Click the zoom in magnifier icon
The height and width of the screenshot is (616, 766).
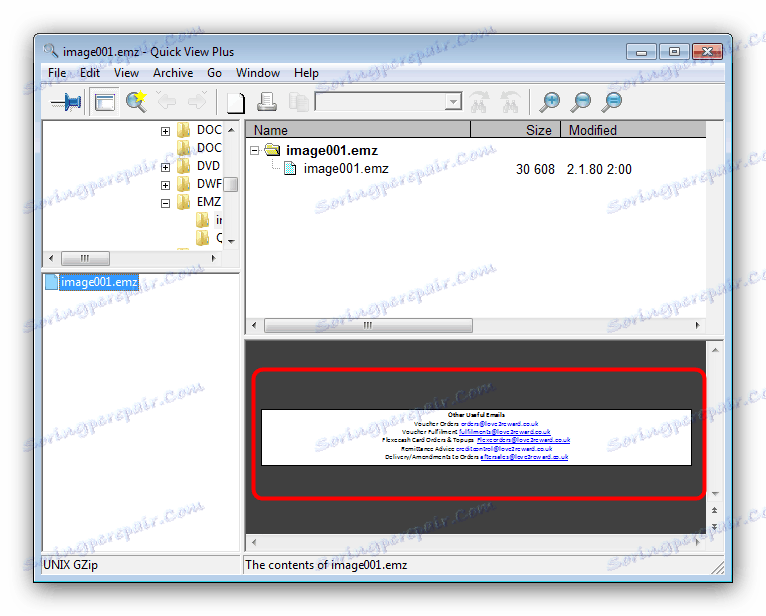coord(550,102)
